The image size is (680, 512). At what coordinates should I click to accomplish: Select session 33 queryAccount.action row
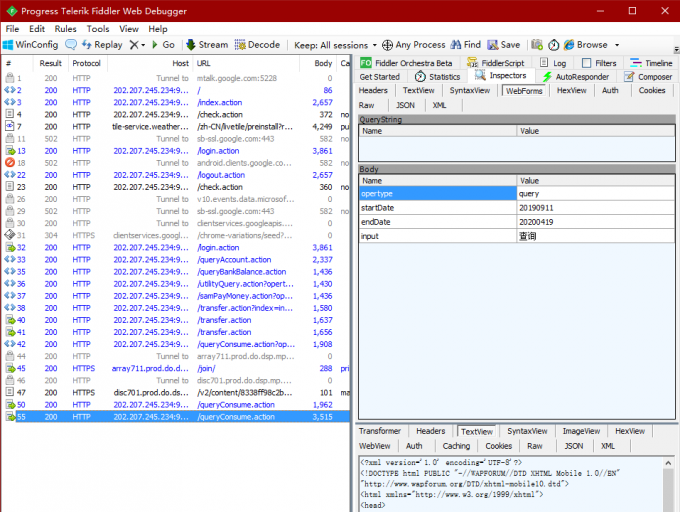pos(176,259)
